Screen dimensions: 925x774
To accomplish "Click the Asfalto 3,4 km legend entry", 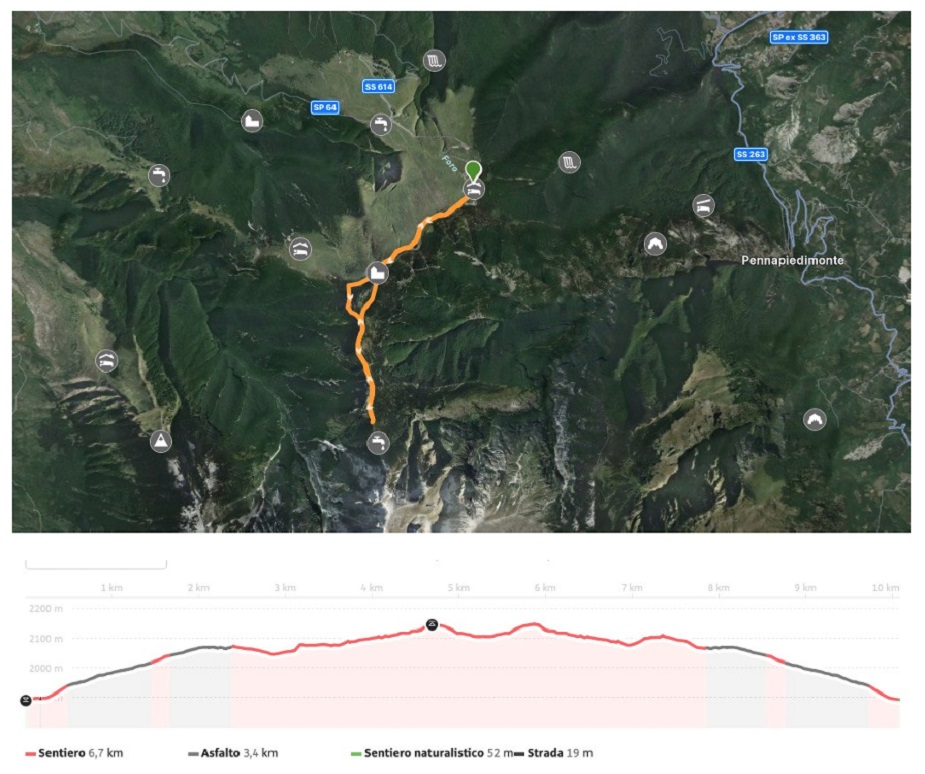I will (233, 753).
